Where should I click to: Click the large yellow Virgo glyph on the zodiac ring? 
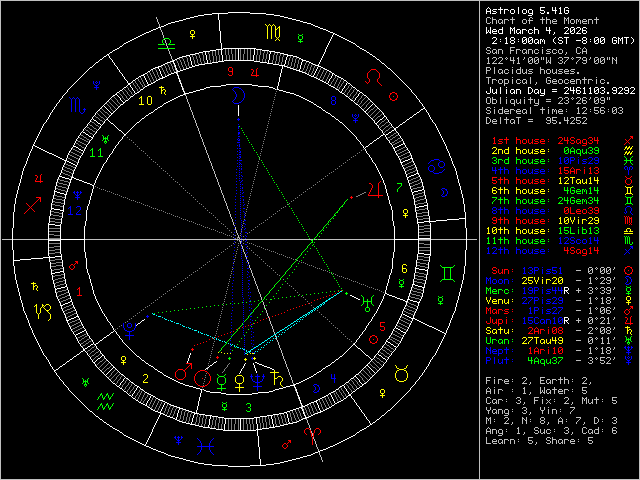[273, 33]
